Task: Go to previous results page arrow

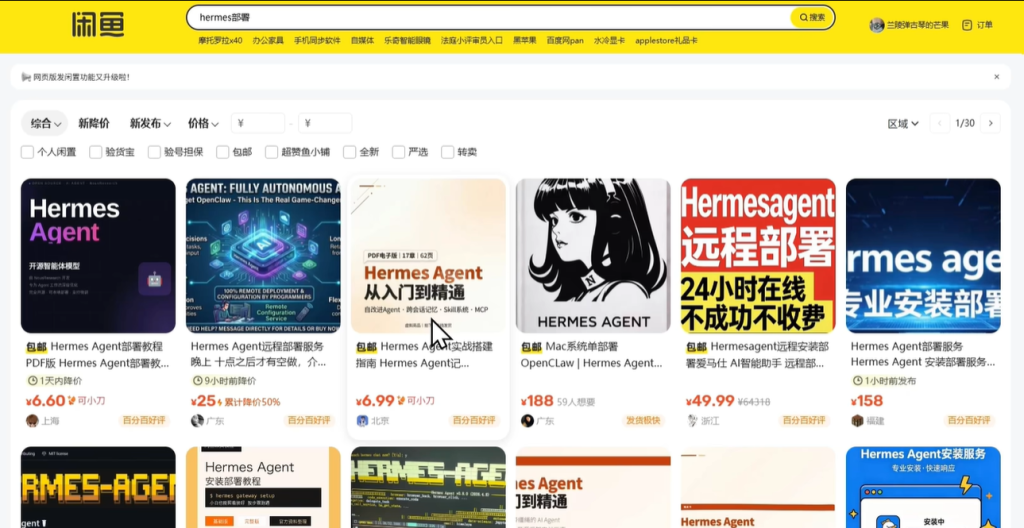Action: click(x=940, y=124)
